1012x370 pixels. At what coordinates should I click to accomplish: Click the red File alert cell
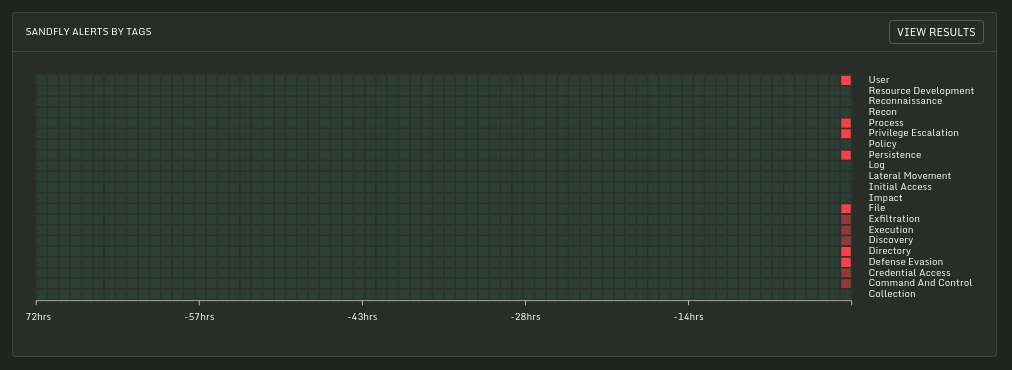[846, 209]
